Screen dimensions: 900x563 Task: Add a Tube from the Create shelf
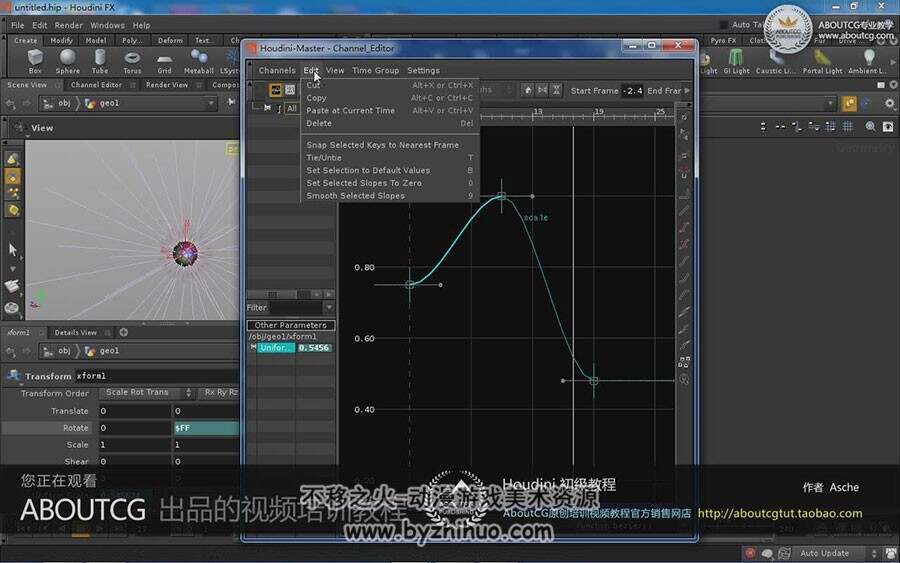coord(100,61)
